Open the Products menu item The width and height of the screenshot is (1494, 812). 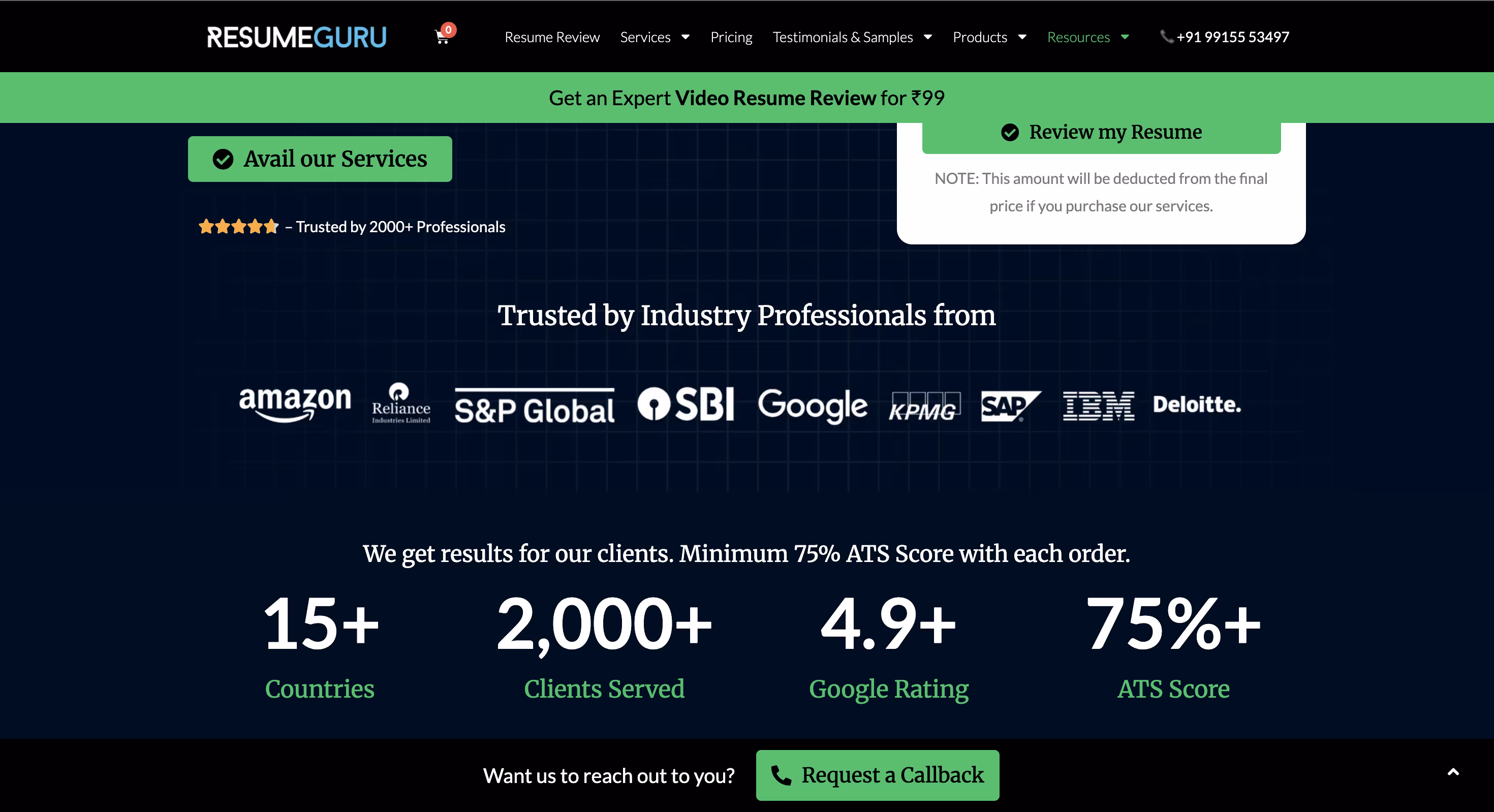coord(980,37)
